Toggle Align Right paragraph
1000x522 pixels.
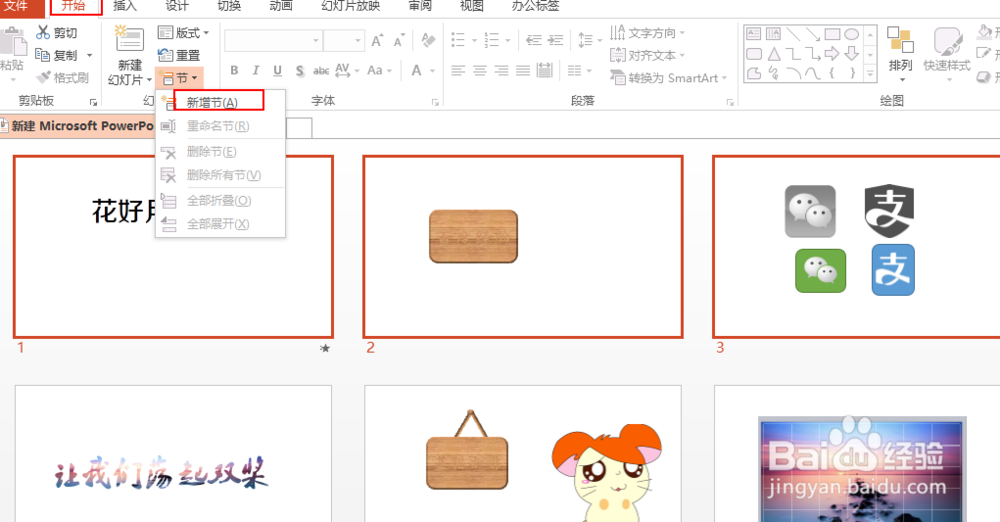click(501, 70)
